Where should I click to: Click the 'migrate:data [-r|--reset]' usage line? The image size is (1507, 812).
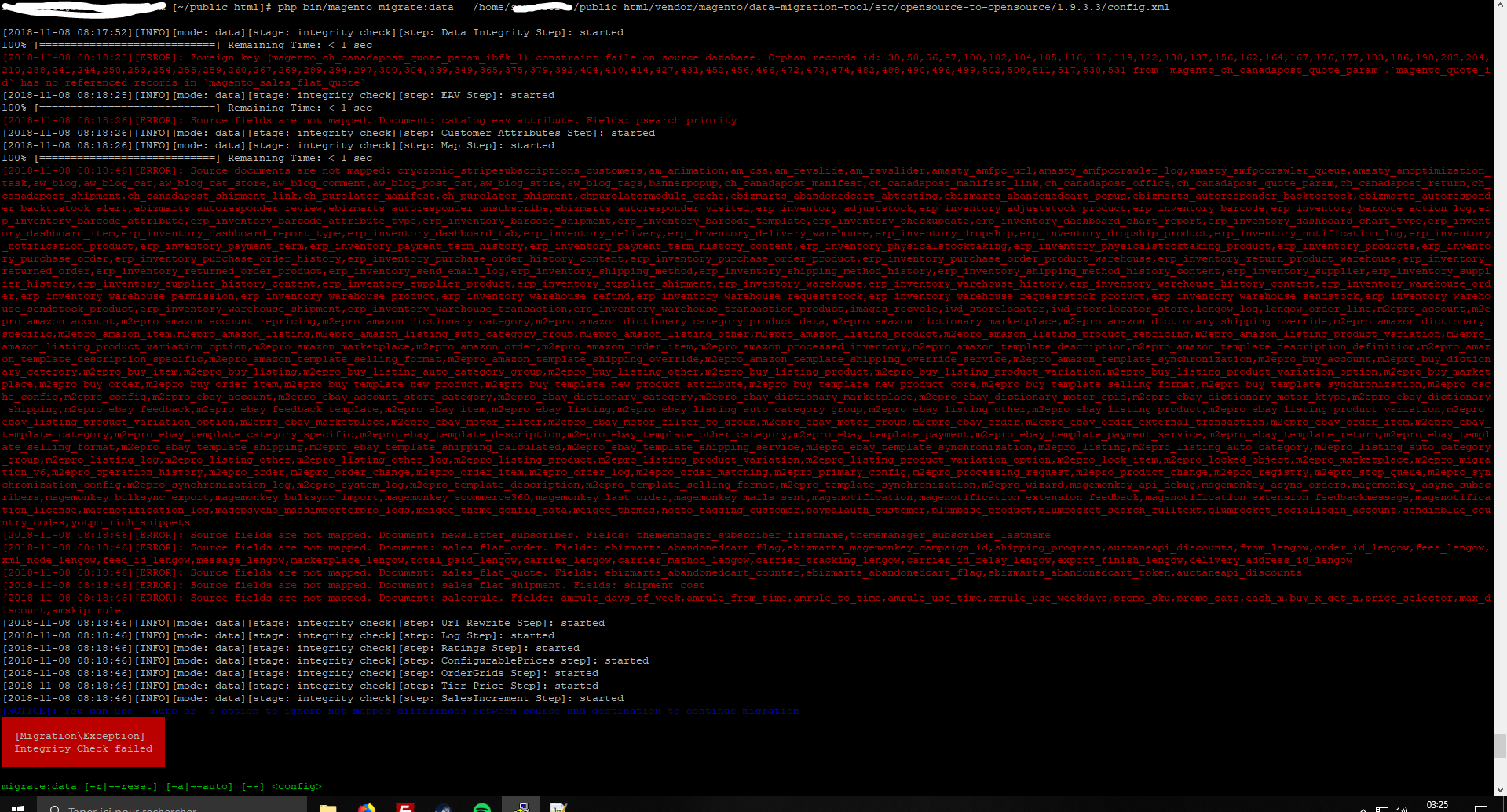click(x=161, y=786)
